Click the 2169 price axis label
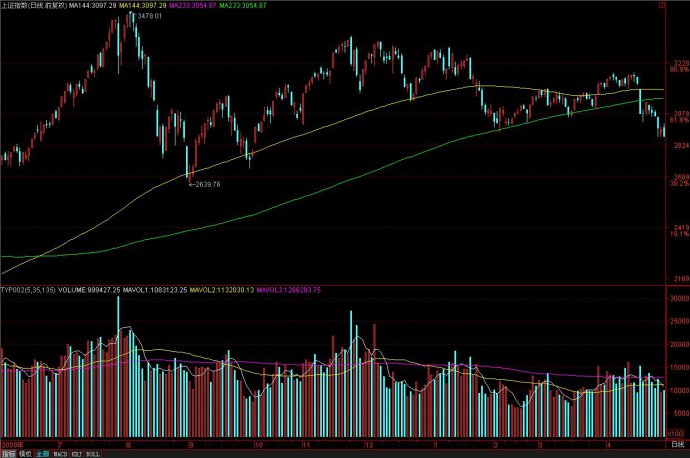 coord(682,278)
